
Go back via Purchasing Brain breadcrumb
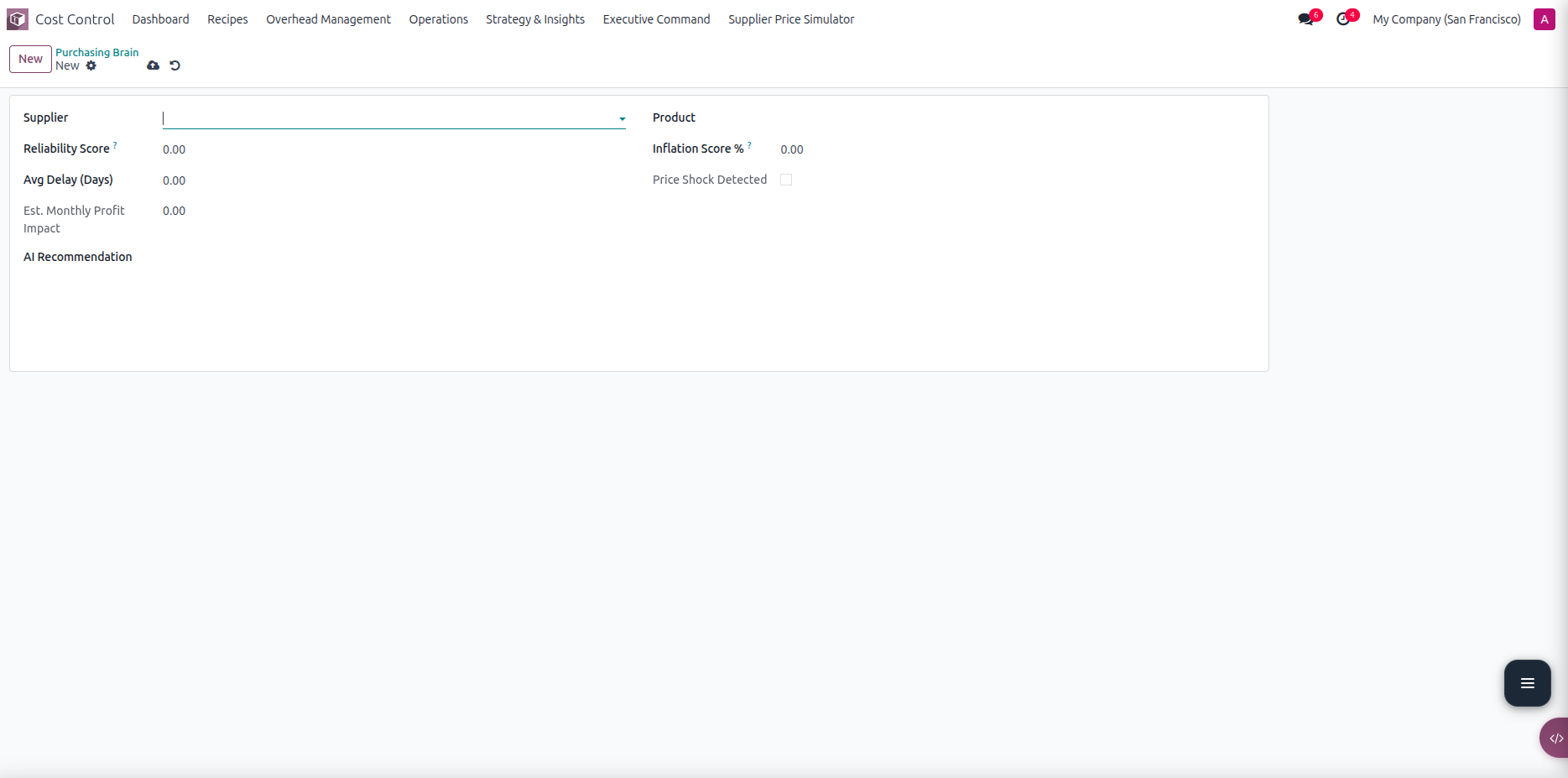(x=97, y=52)
